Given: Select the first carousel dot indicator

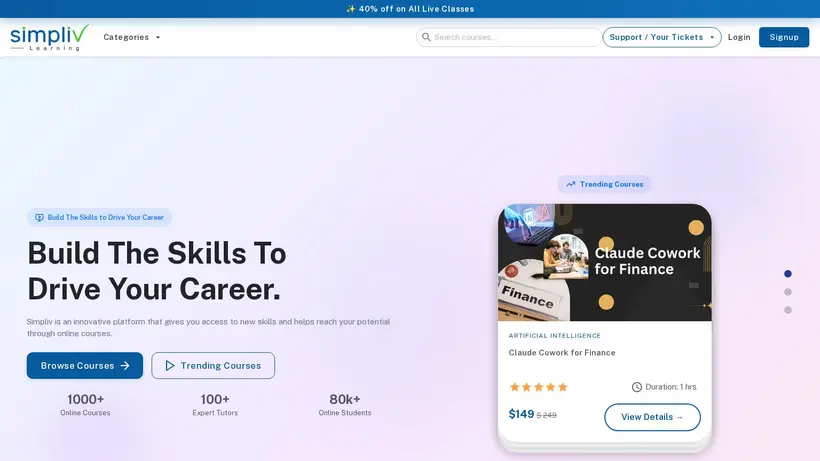Looking at the screenshot, I should pyautogui.click(x=788, y=274).
